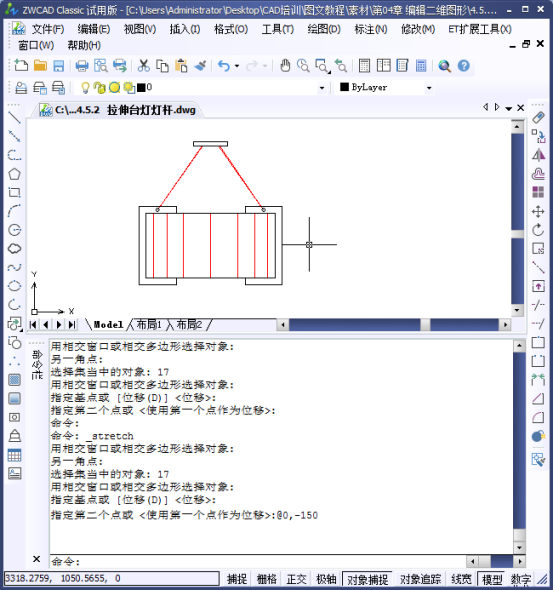Toggle 栅格 grid display in status bar
This screenshot has width=554, height=590.
point(266,579)
